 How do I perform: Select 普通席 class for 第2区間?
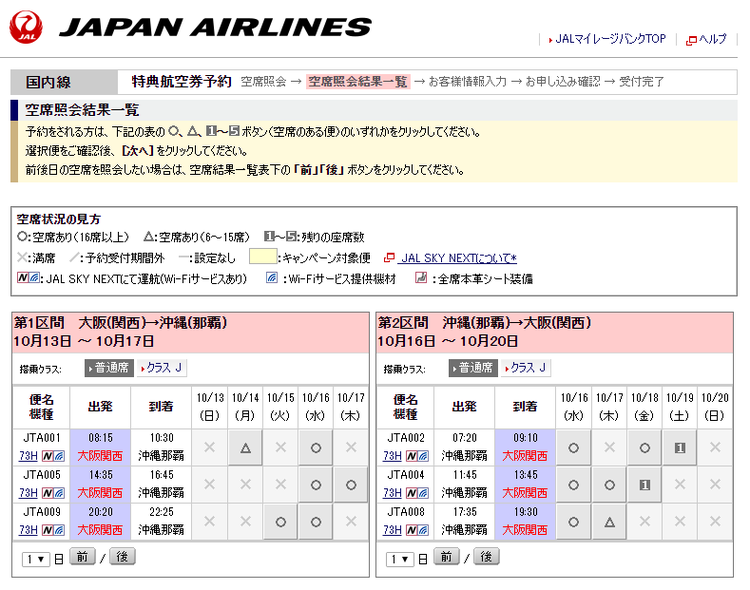click(473, 368)
